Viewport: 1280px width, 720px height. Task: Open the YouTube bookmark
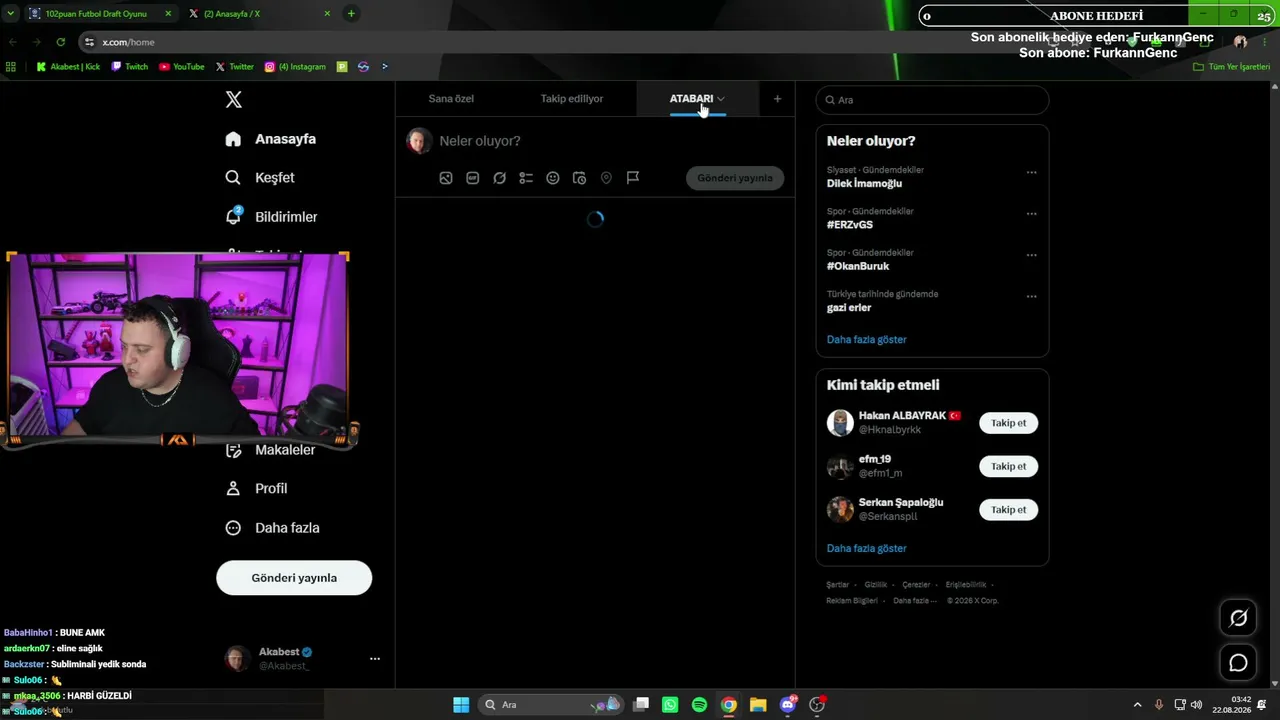182,67
